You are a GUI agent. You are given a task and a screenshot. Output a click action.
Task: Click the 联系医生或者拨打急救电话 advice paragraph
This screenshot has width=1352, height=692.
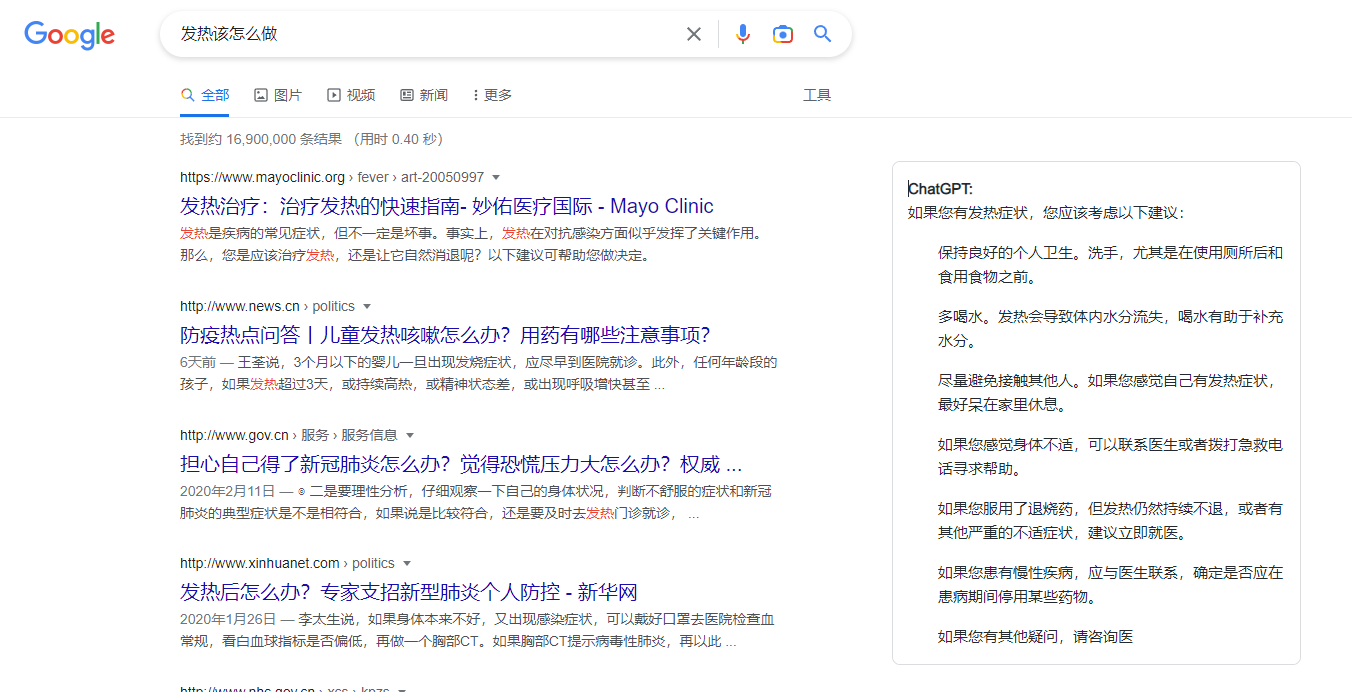[x=1110, y=457]
